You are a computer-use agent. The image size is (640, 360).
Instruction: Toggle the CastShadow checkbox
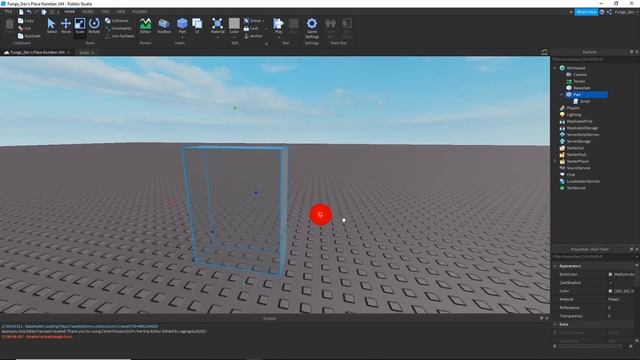611,282
